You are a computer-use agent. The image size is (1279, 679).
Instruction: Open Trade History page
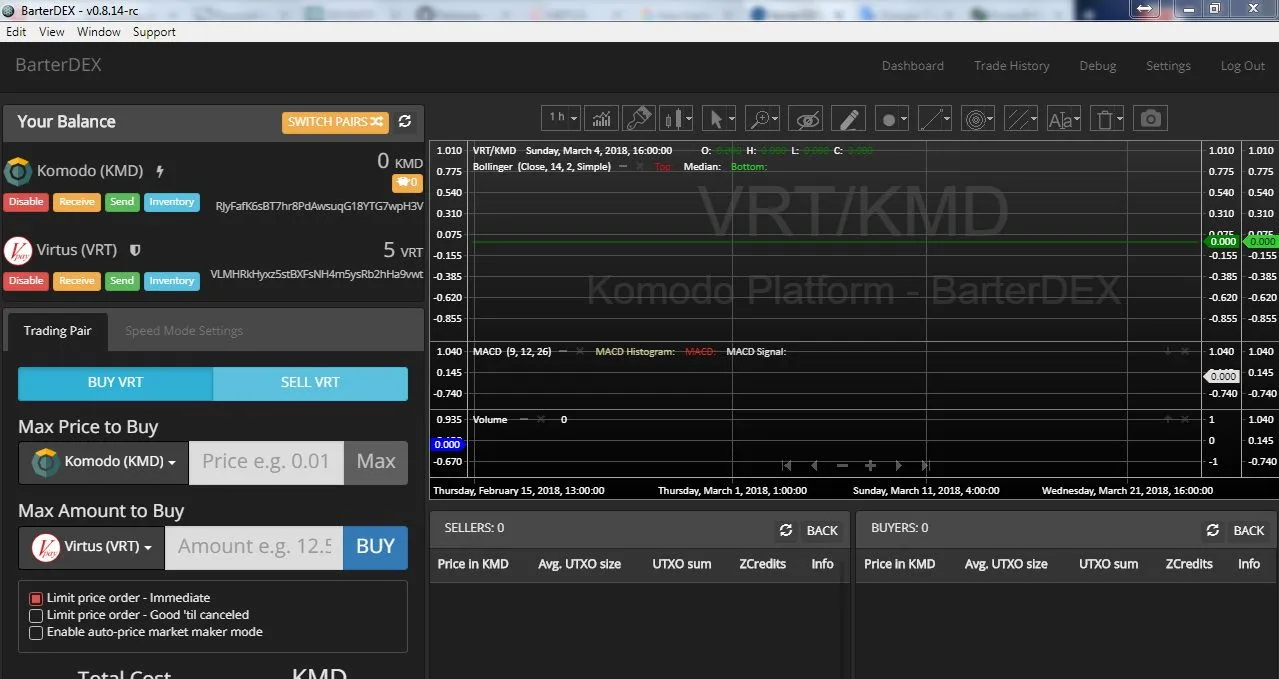point(1012,66)
